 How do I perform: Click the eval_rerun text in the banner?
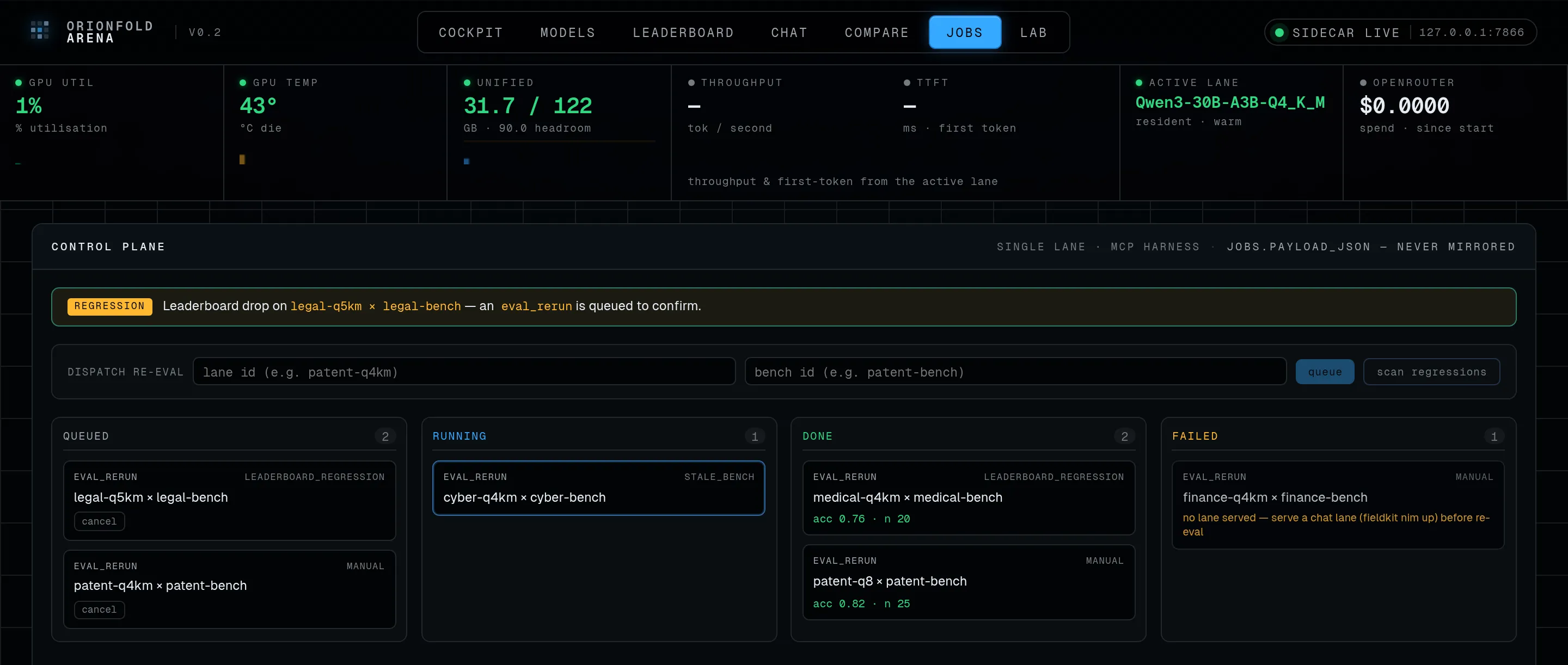click(x=536, y=306)
